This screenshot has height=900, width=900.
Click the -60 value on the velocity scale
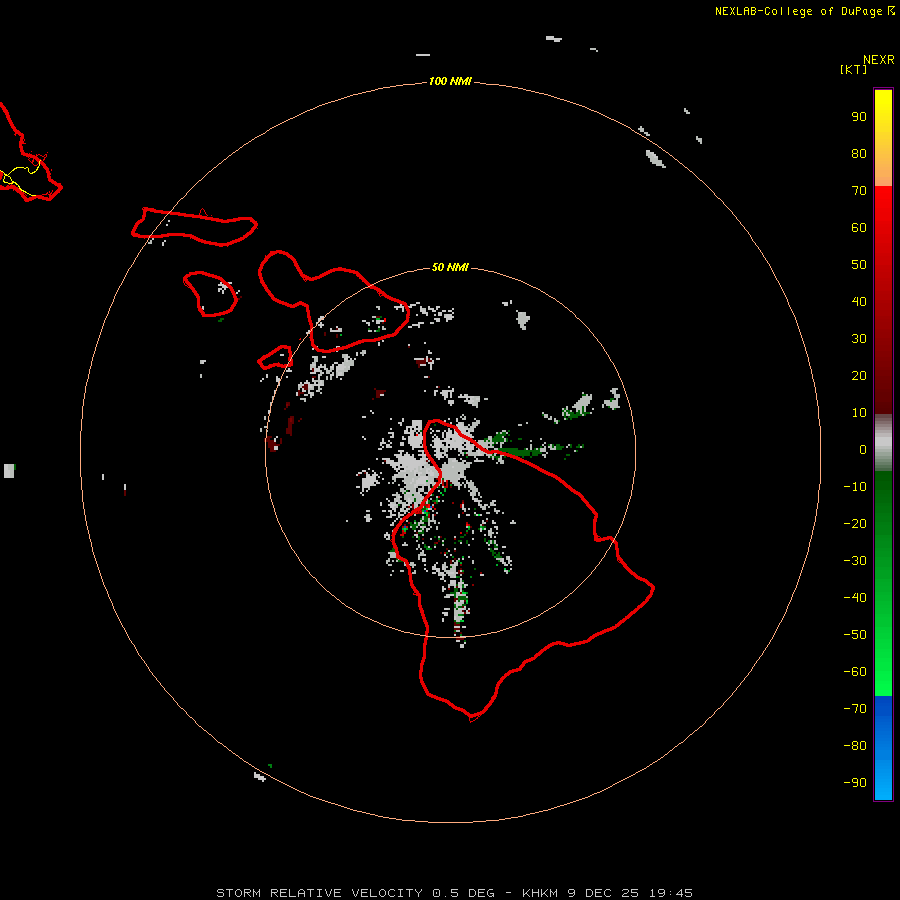tap(855, 672)
